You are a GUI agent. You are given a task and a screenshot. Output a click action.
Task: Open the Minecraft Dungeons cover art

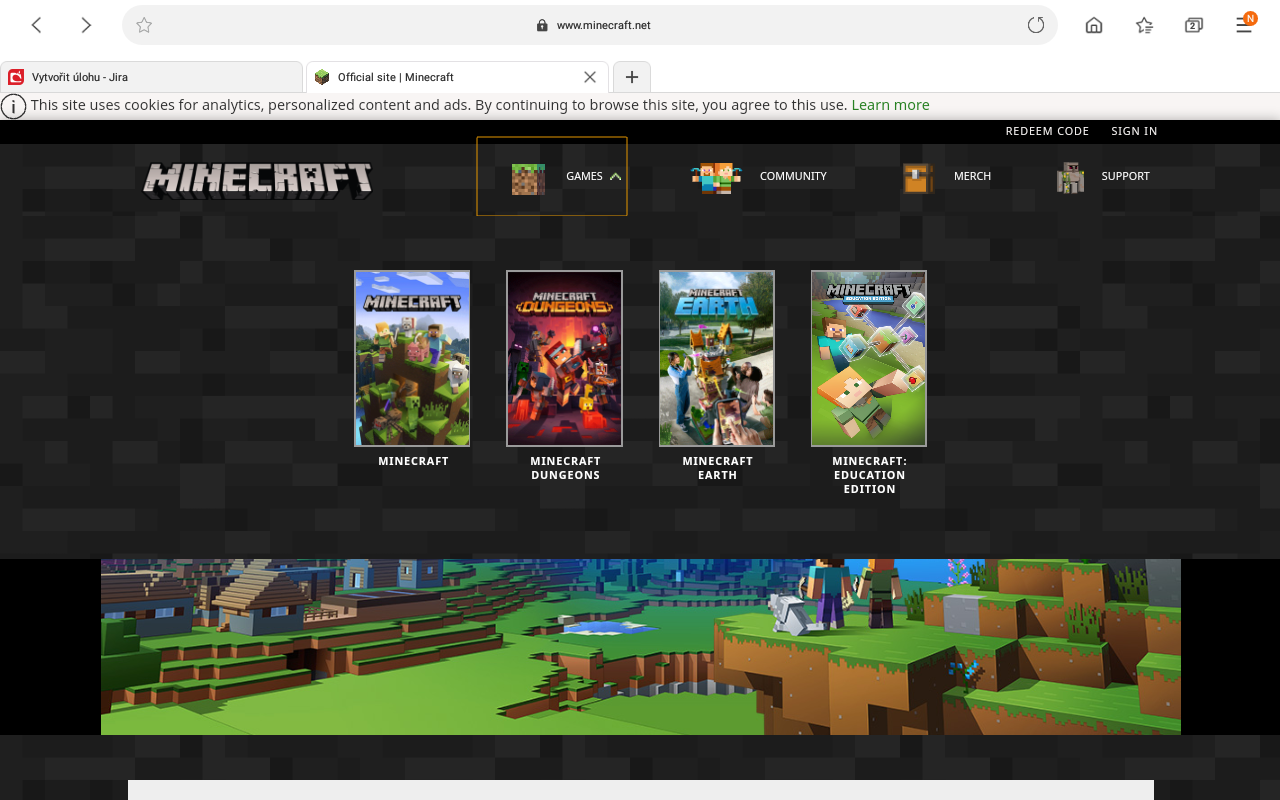click(565, 358)
